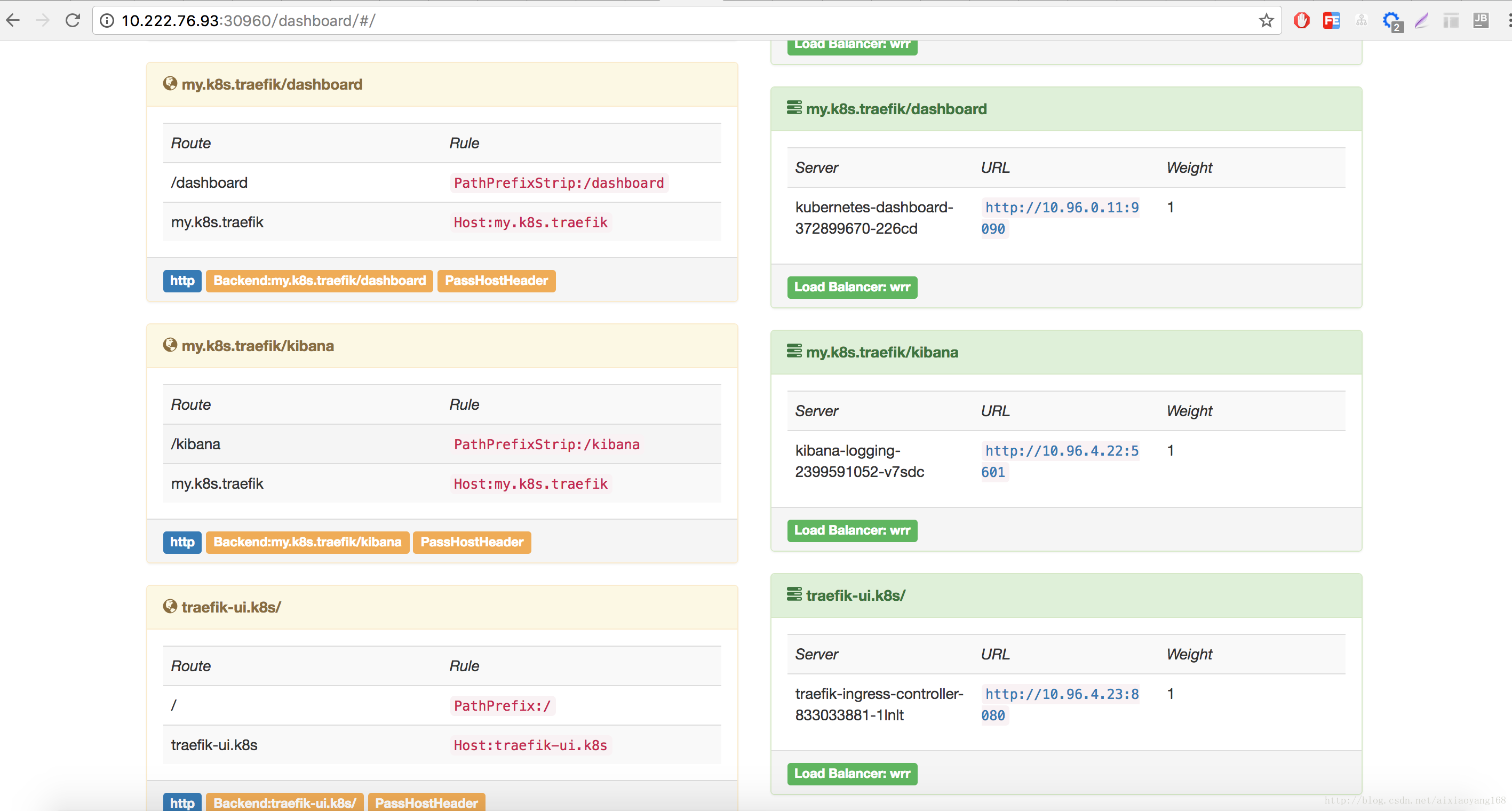Click server name kubernetes-dashboard-372899670-226cd
Viewport: 1512px width, 811px height.
[x=874, y=218]
